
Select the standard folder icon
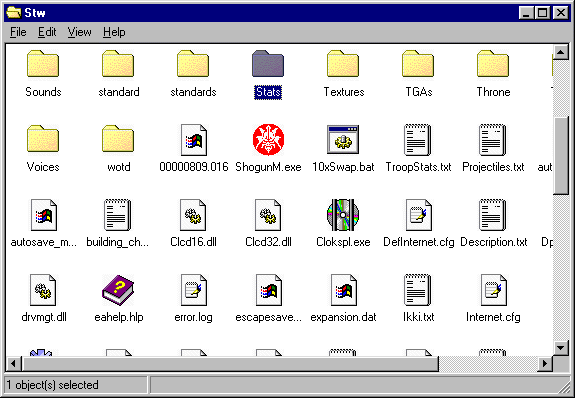(118, 64)
